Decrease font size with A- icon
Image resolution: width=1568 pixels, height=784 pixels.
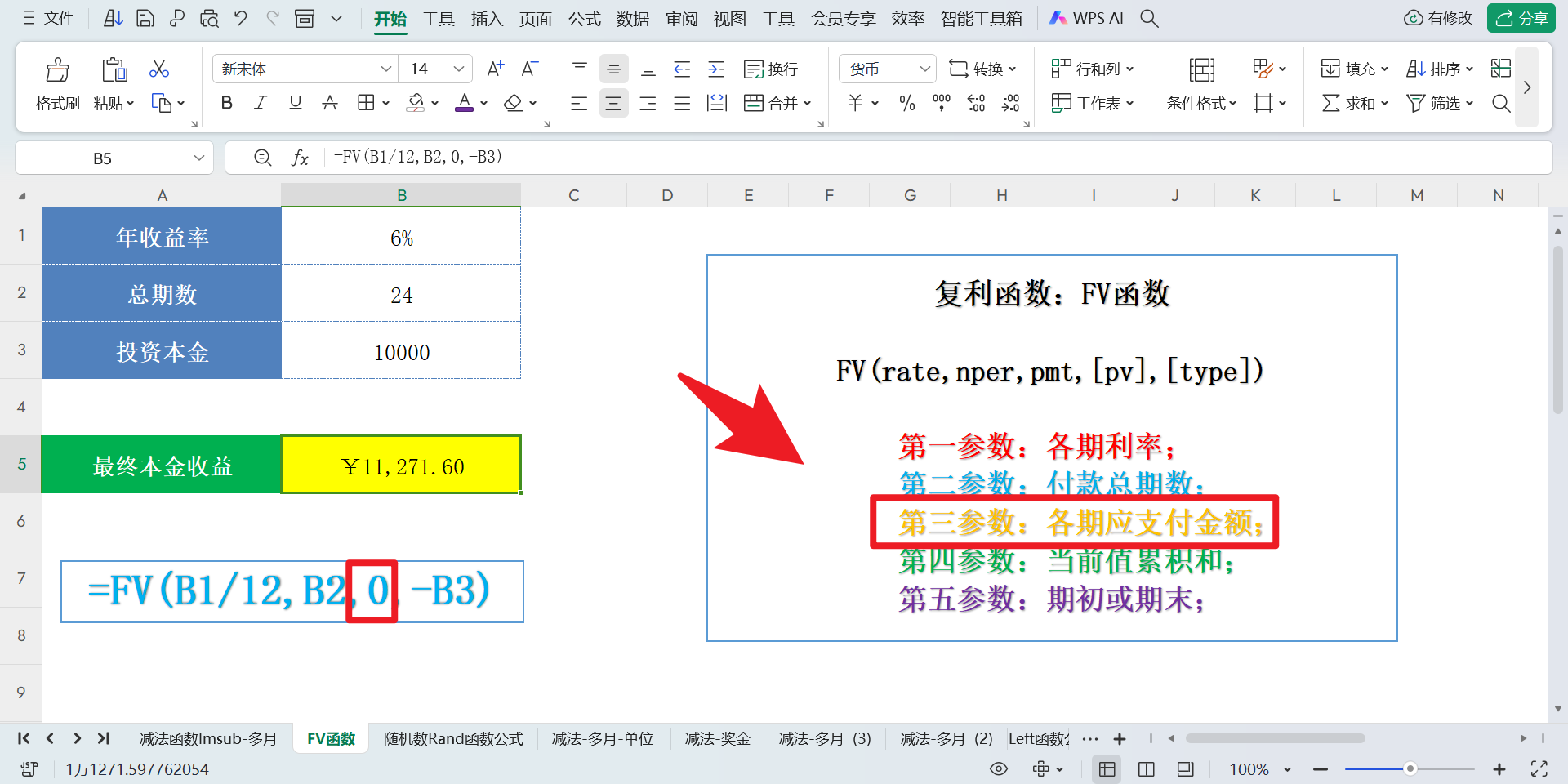[530, 69]
